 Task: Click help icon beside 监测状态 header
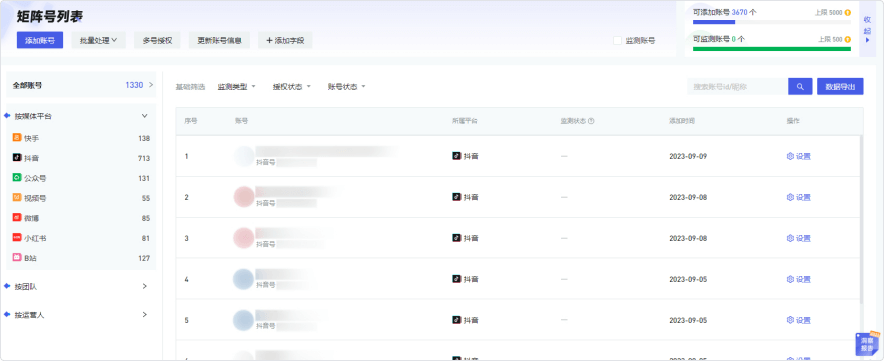click(591, 121)
